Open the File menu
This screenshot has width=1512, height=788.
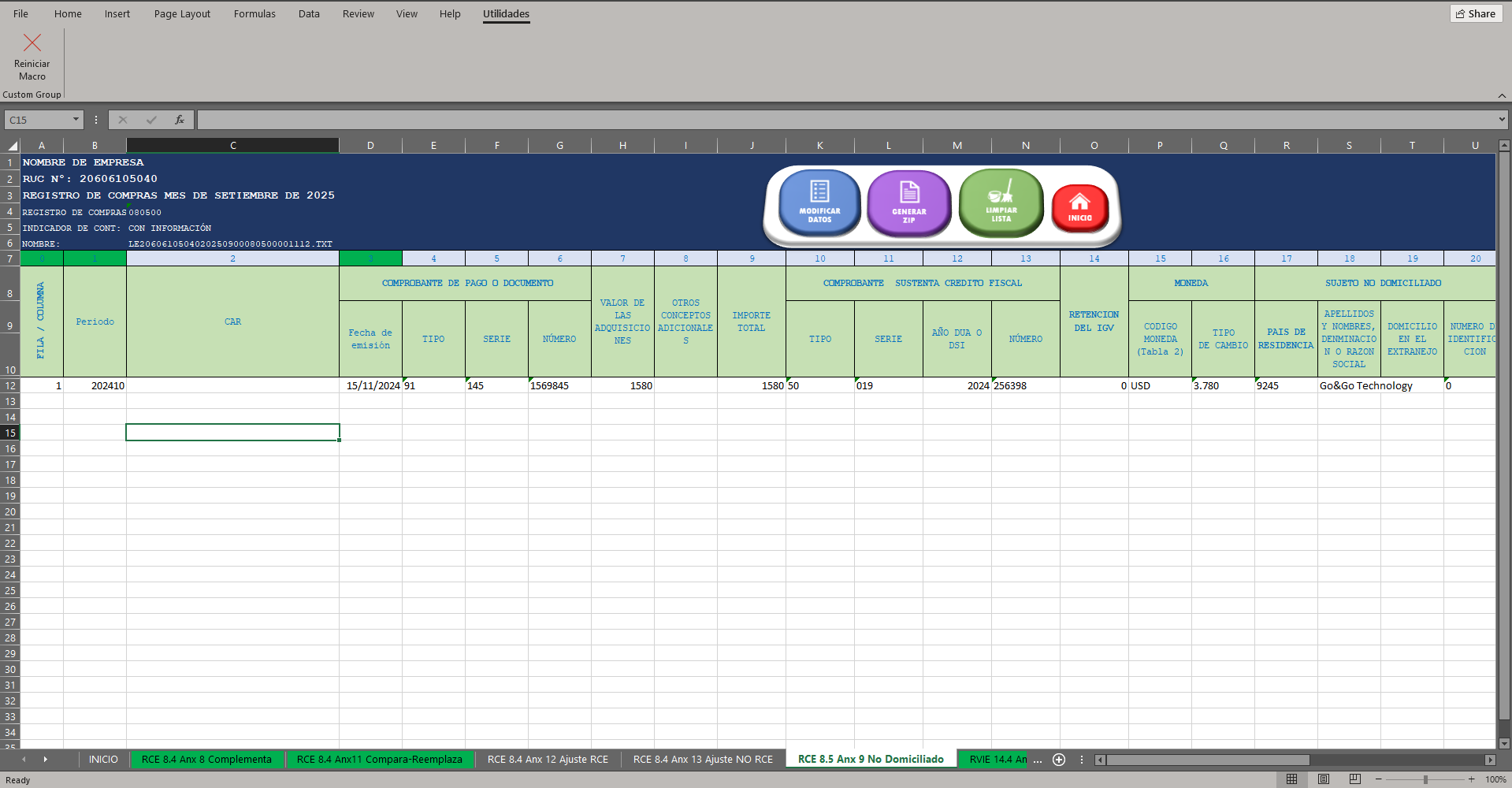coord(21,13)
